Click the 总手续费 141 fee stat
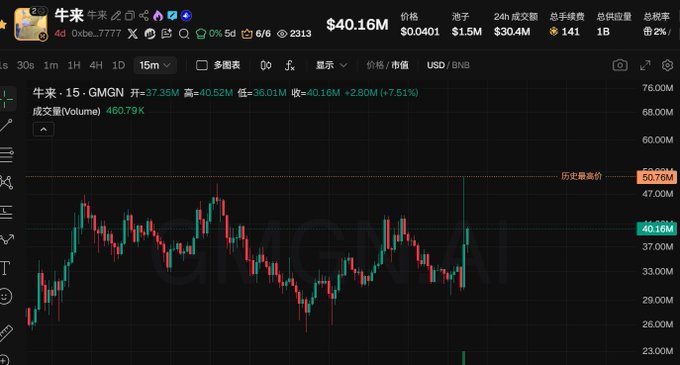This screenshot has height=365, width=680. (x=567, y=24)
